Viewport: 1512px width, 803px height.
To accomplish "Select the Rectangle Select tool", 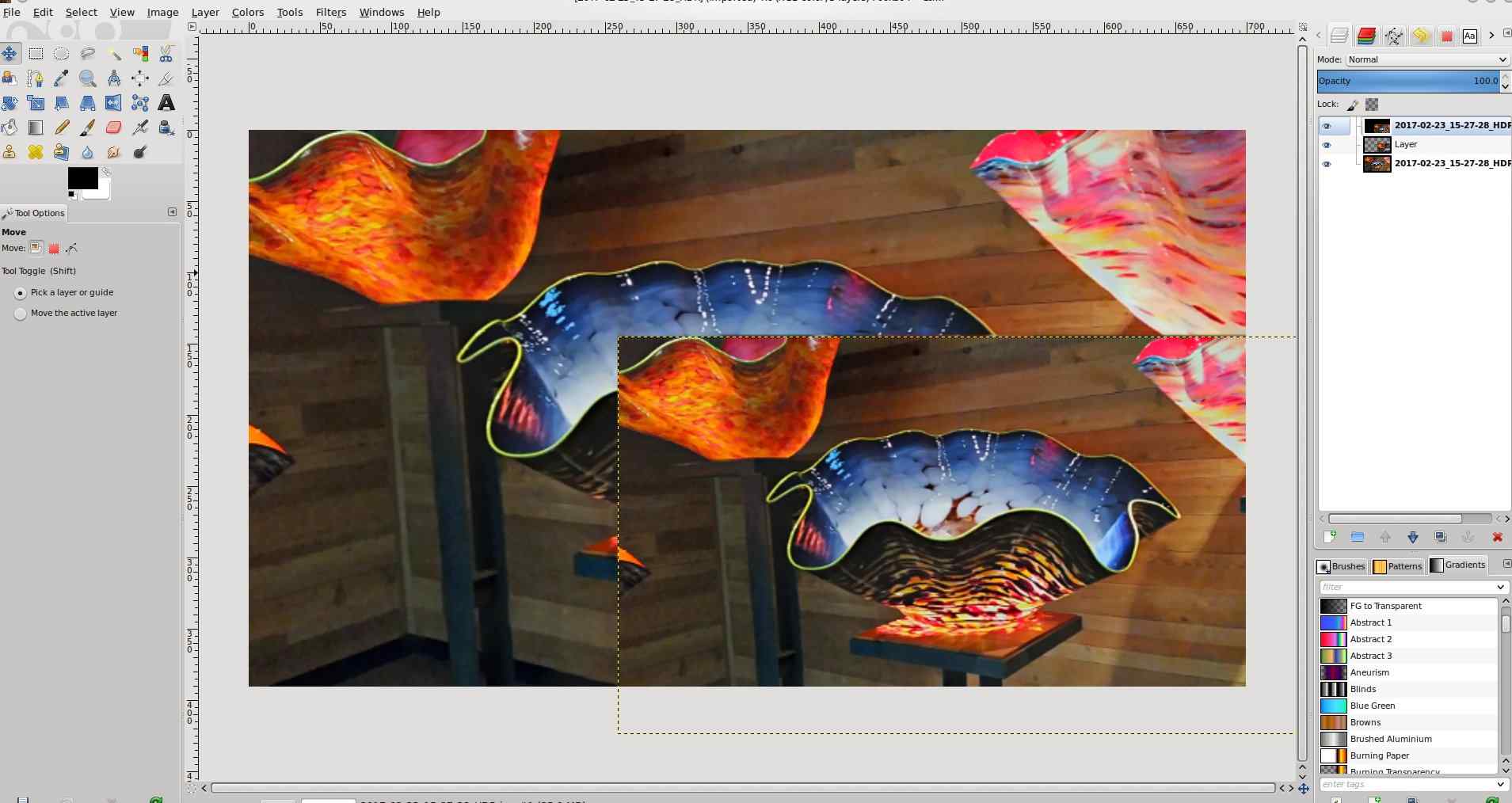I will coord(36,54).
